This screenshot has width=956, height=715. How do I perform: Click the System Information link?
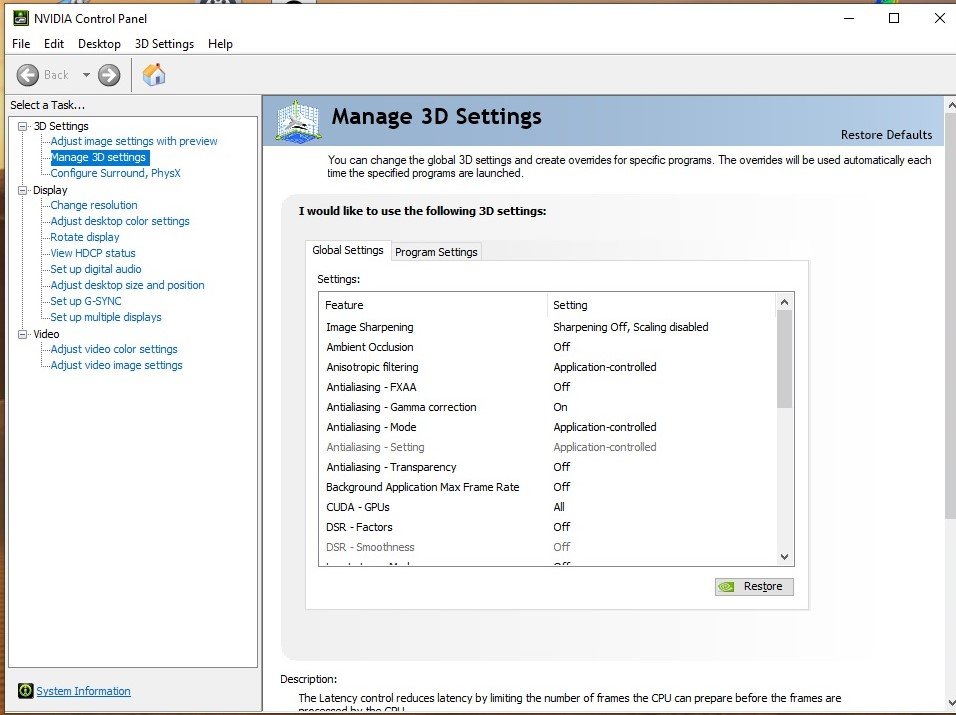[x=83, y=691]
